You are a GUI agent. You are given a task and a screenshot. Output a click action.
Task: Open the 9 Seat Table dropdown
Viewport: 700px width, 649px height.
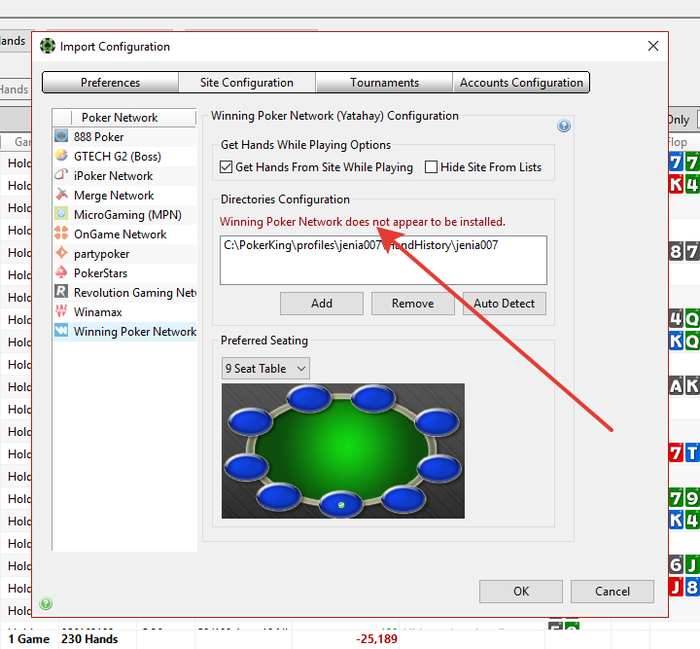point(265,368)
